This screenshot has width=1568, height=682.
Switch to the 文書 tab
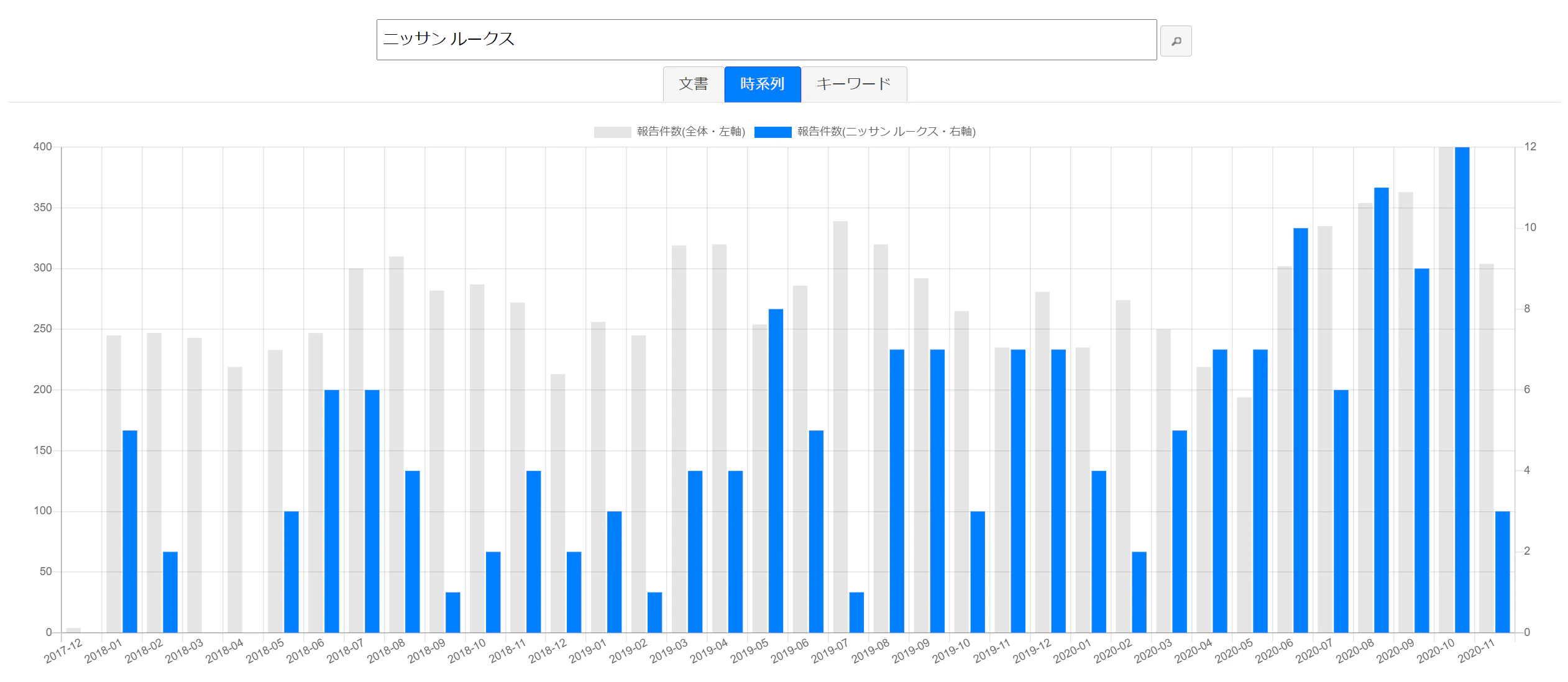pyautogui.click(x=694, y=84)
